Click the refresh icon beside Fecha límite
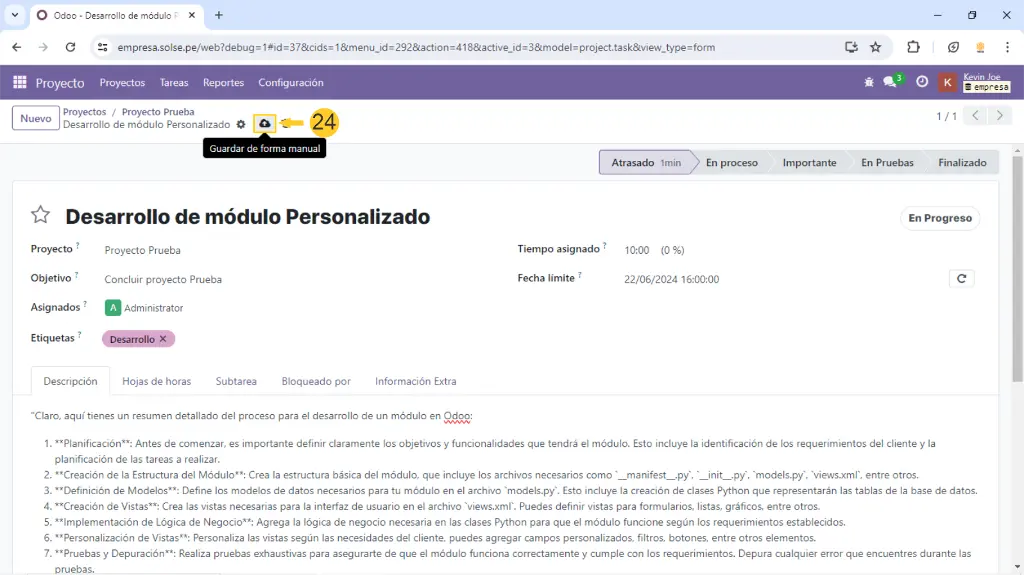Screen dimensions: 1024x575 click(961, 279)
